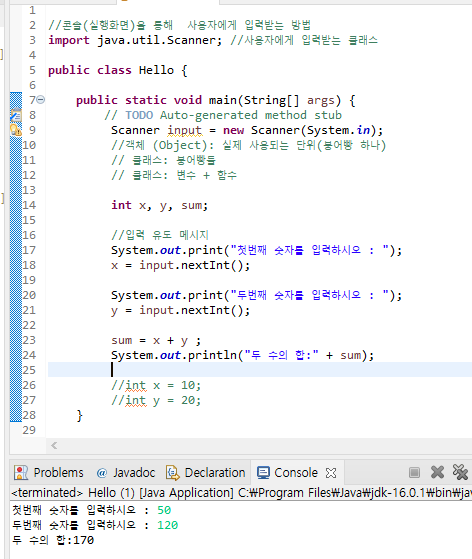Screen dimensions: 472x559
Task: Click the Declaration tab icon
Action: tap(173, 473)
